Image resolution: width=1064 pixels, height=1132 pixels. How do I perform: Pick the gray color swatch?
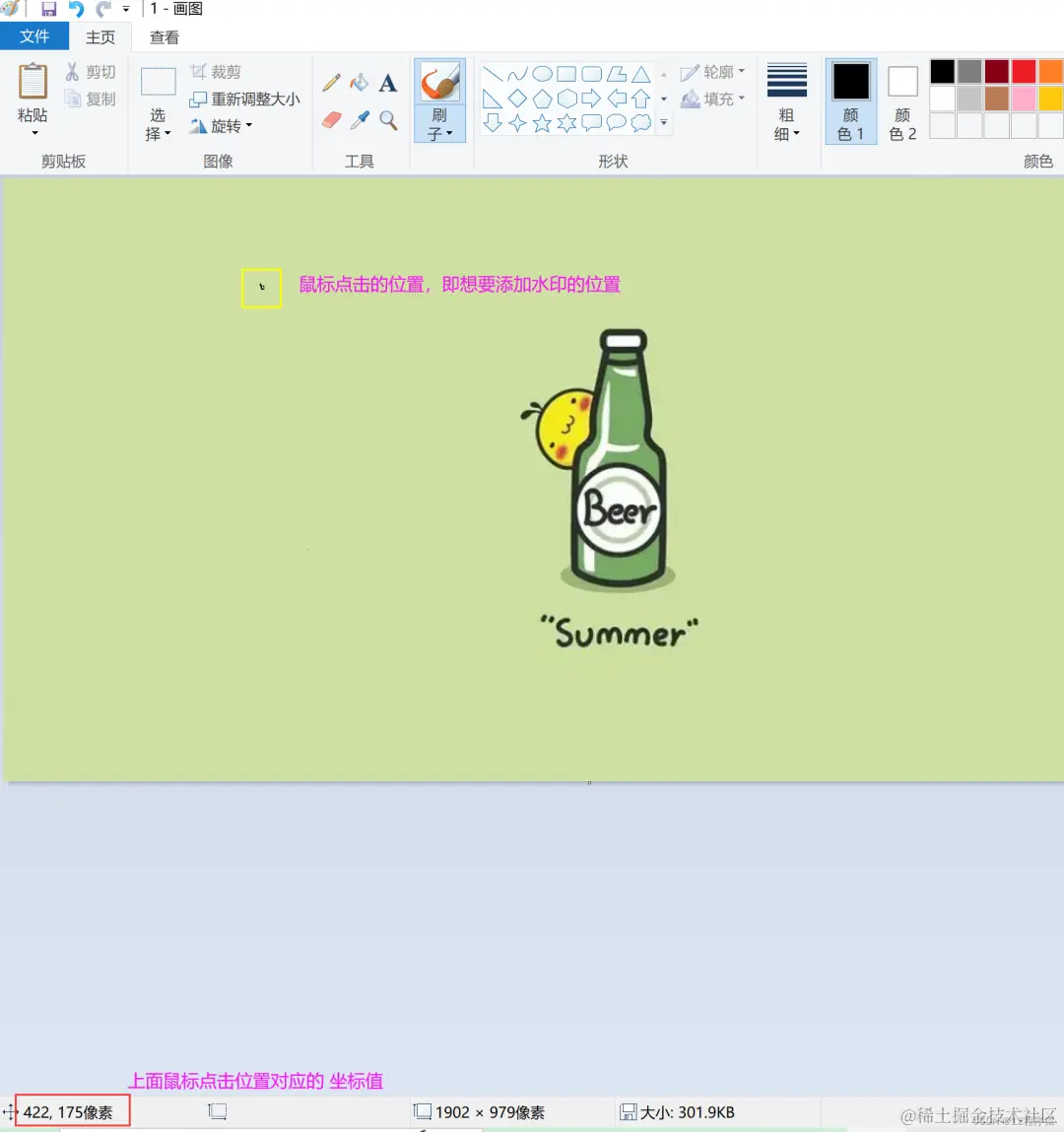tap(969, 72)
